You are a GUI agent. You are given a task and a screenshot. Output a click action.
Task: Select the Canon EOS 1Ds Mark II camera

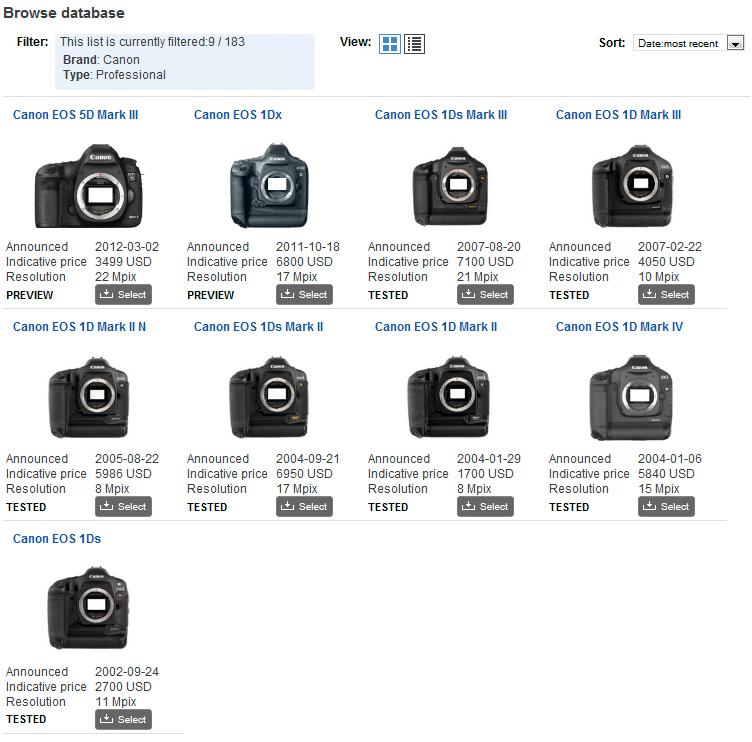pyautogui.click(x=304, y=506)
